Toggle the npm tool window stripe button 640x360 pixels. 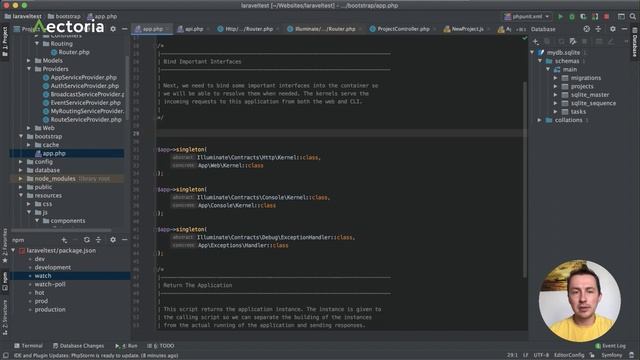pyautogui.click(x=5, y=282)
